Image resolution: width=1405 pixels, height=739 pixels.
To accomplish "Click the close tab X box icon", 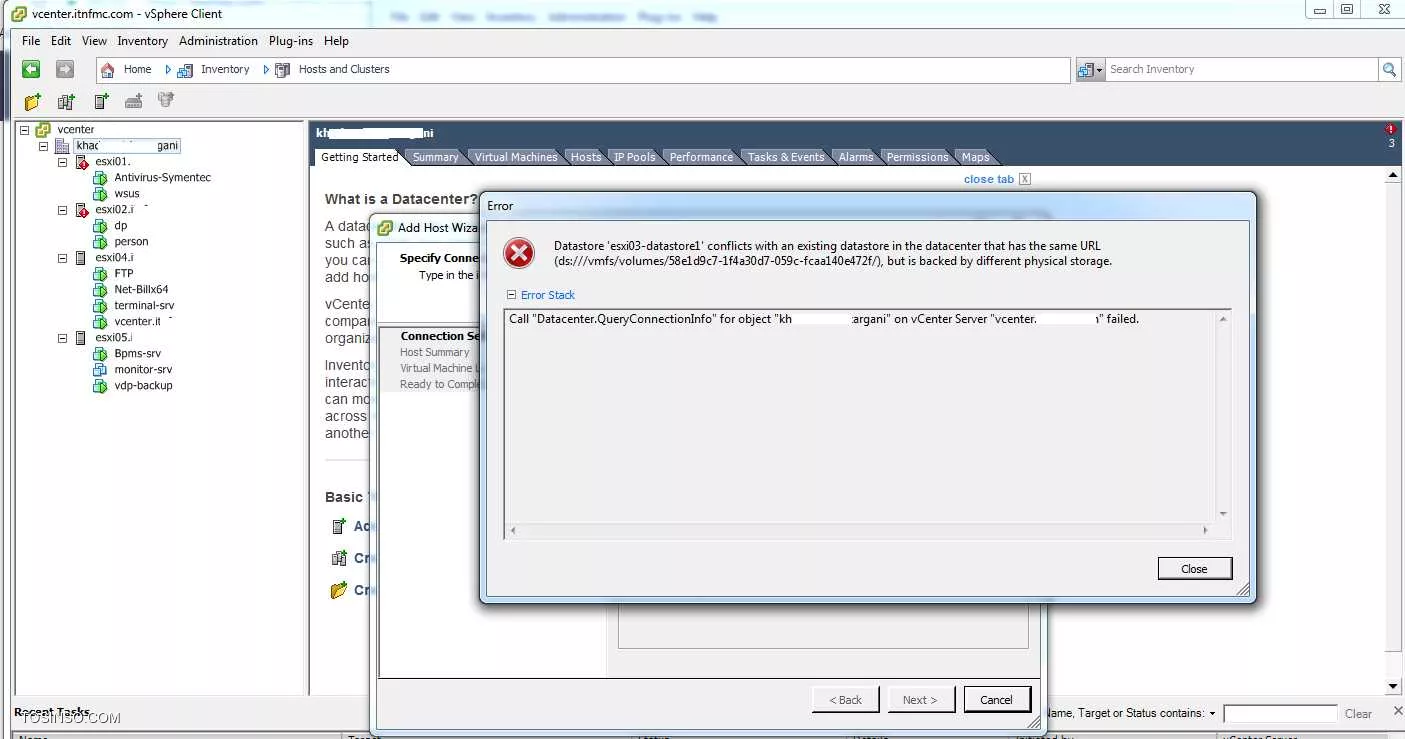I will (1025, 179).
